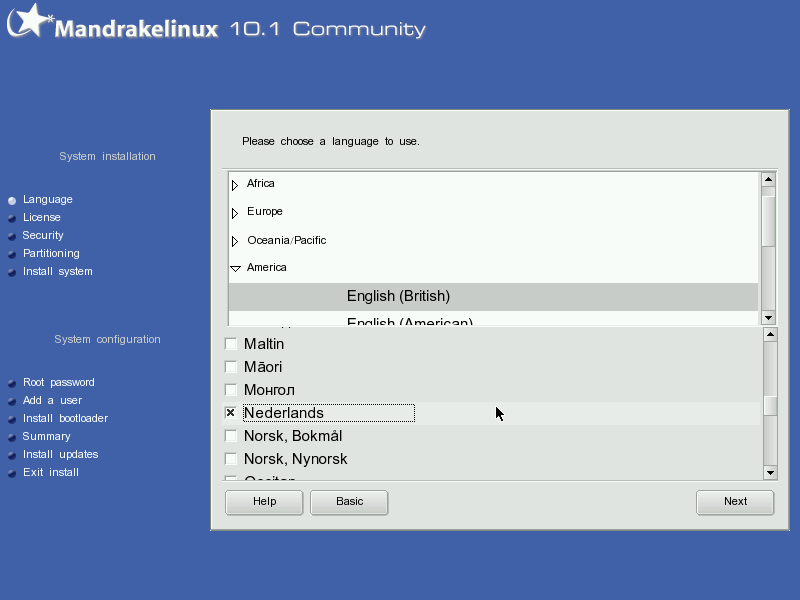Click the 'License' step text
This screenshot has height=600, width=800.
pyautogui.click(x=41, y=217)
